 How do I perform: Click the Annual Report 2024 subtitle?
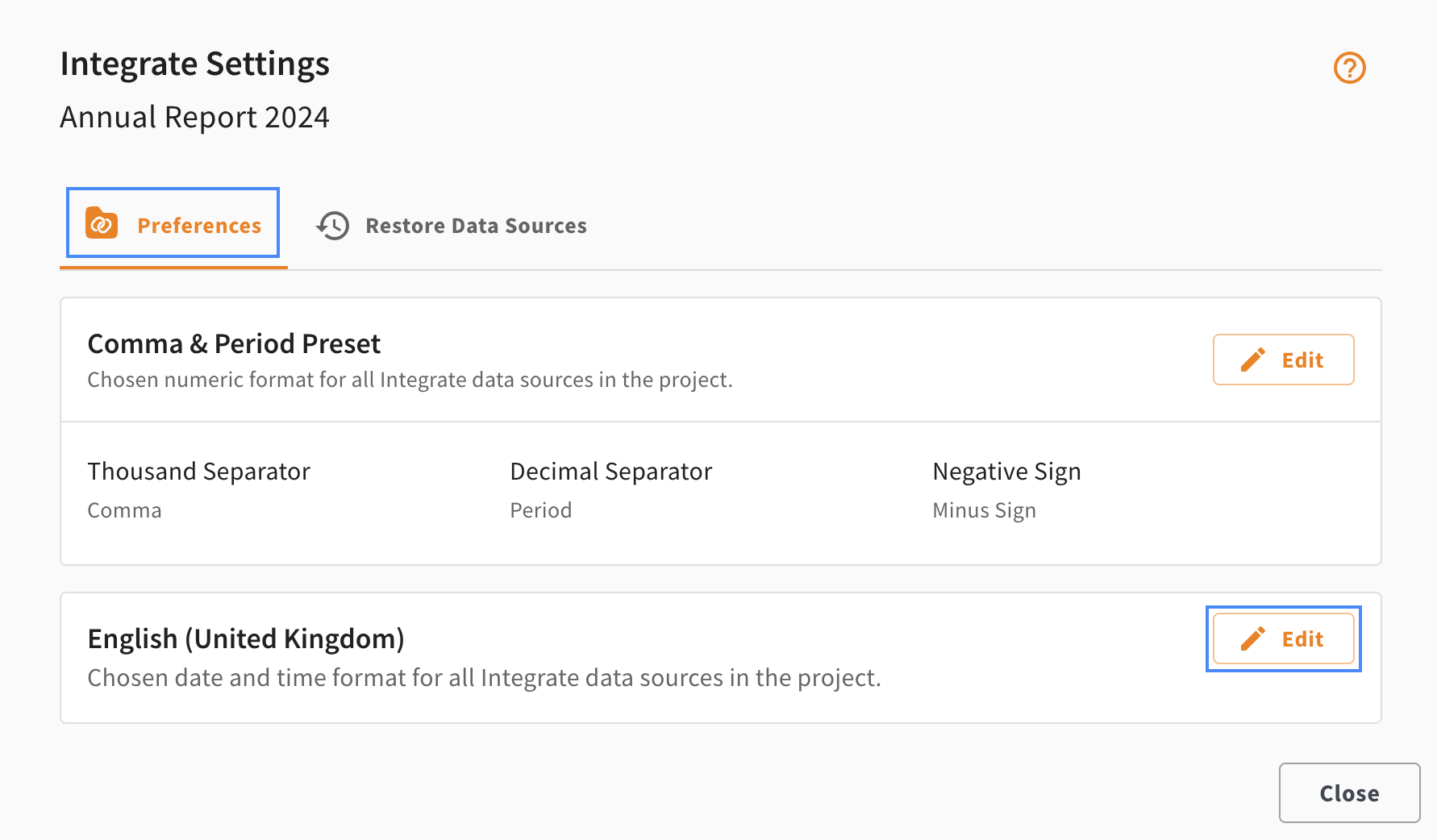(194, 117)
